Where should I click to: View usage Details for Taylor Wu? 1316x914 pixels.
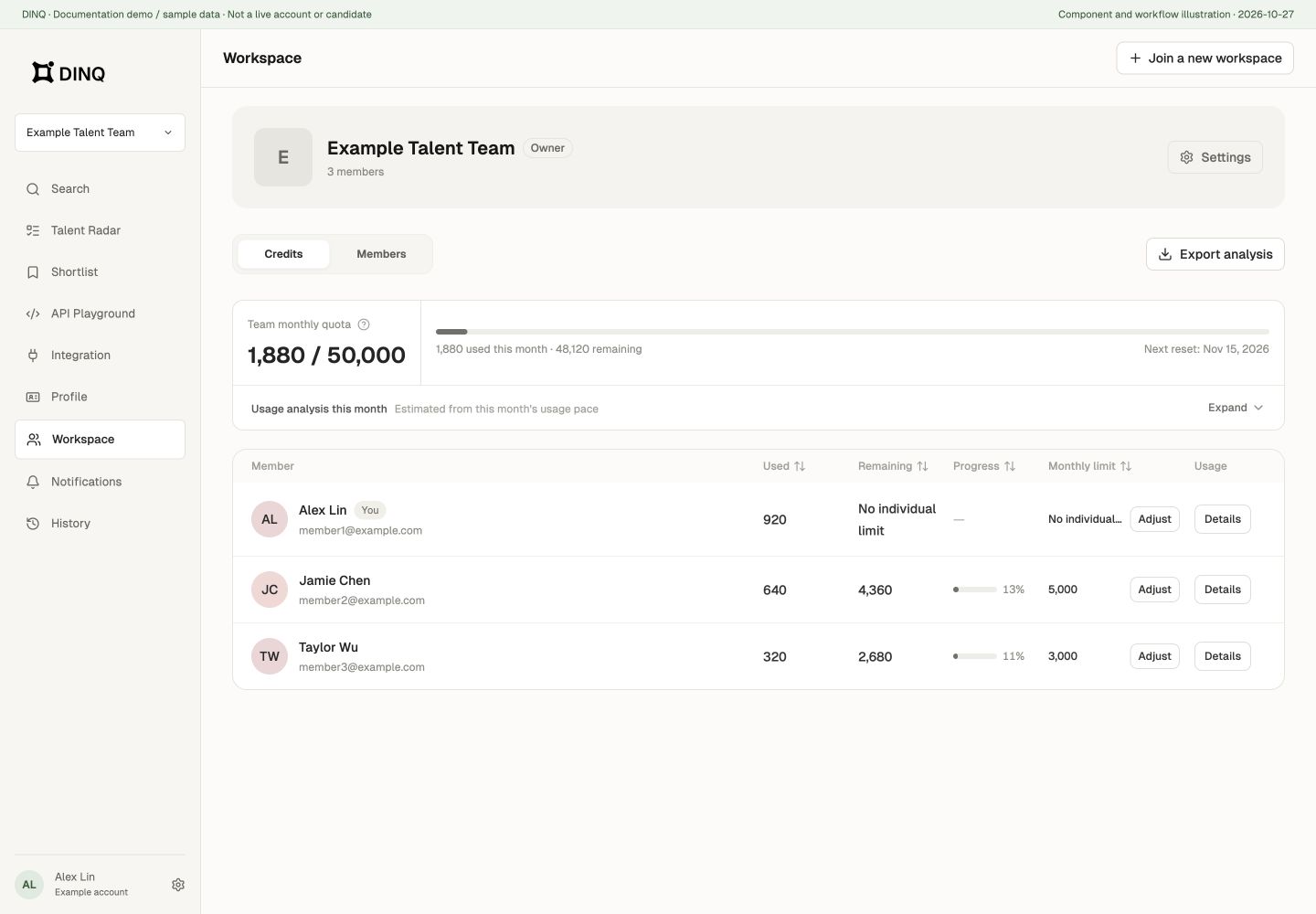[1223, 656]
